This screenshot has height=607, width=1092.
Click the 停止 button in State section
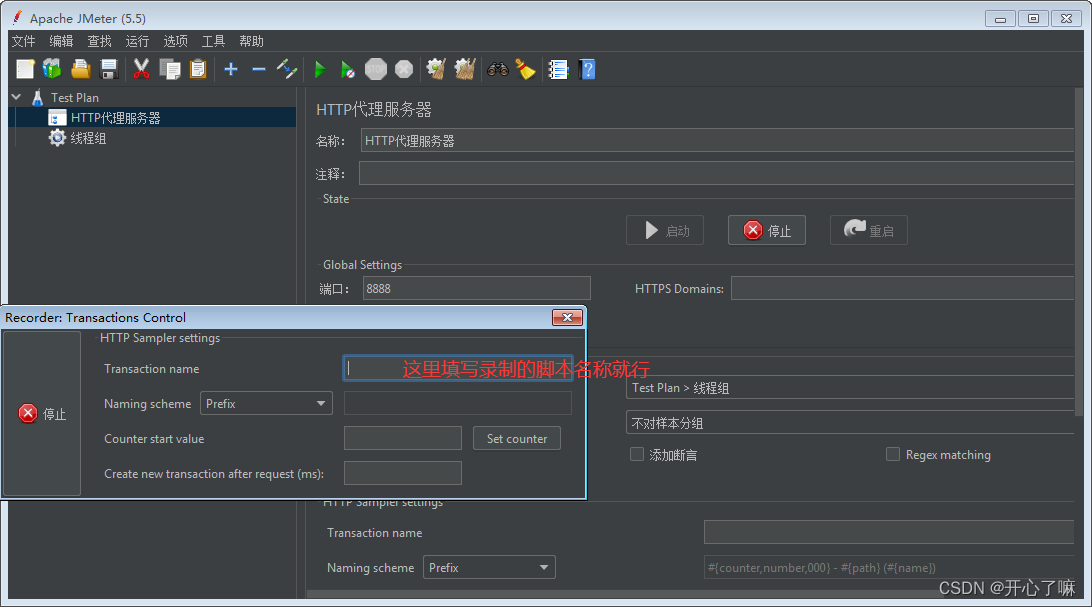767,230
